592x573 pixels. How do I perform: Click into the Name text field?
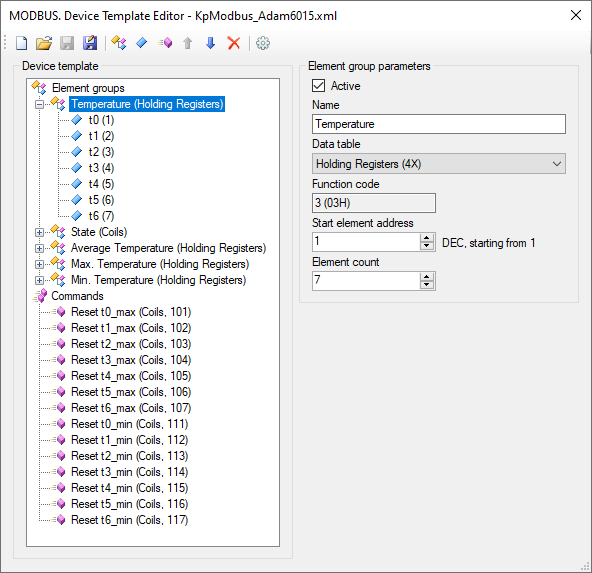[439, 124]
